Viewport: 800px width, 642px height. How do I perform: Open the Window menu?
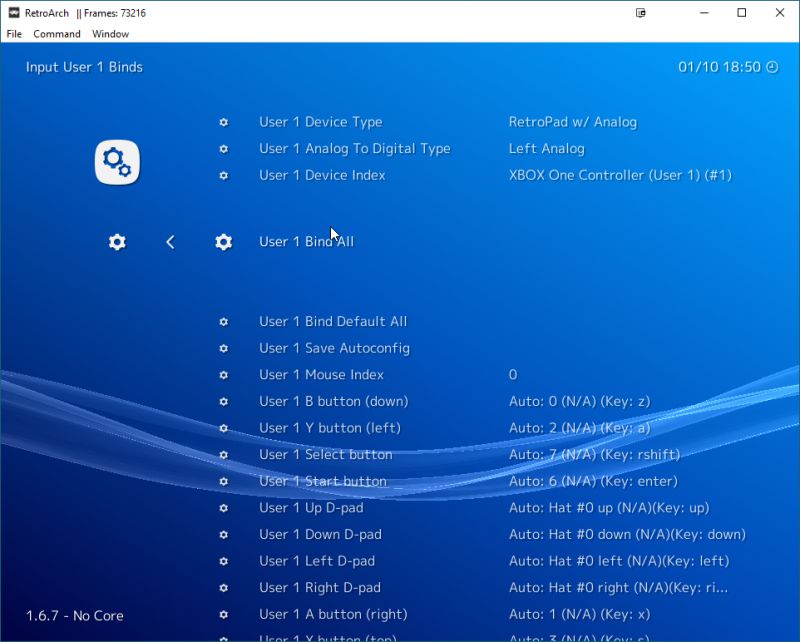(x=110, y=33)
